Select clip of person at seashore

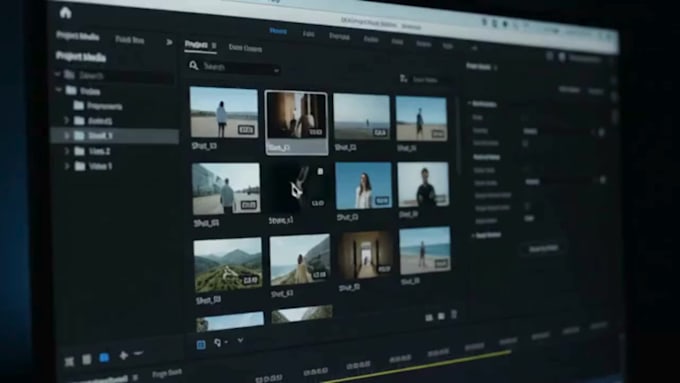(425, 251)
